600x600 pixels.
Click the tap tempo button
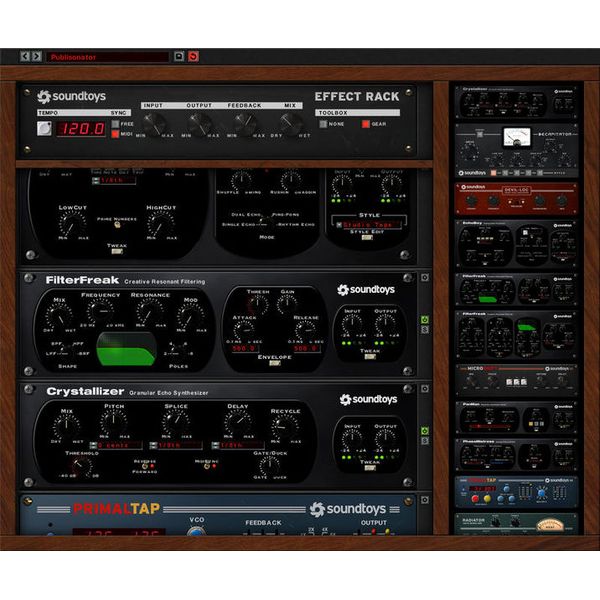tap(44, 128)
